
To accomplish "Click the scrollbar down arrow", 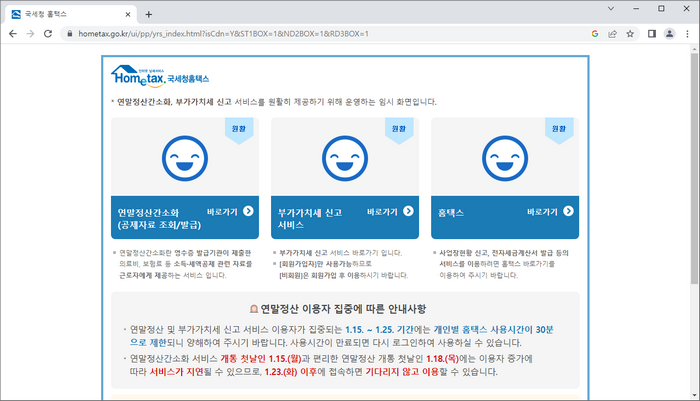I will (x=694, y=396).
